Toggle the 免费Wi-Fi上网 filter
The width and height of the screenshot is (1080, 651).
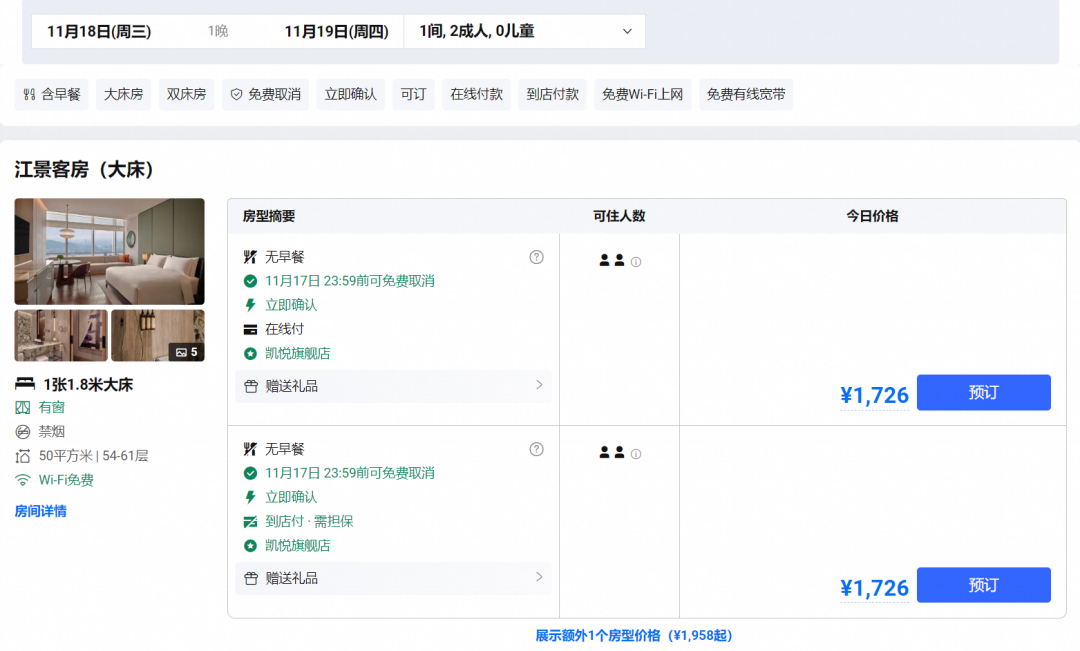click(x=643, y=94)
